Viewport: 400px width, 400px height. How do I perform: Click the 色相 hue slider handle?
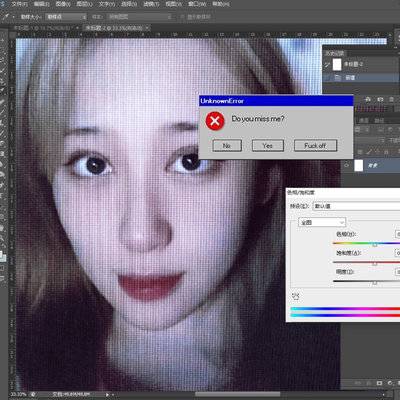tap(375, 244)
